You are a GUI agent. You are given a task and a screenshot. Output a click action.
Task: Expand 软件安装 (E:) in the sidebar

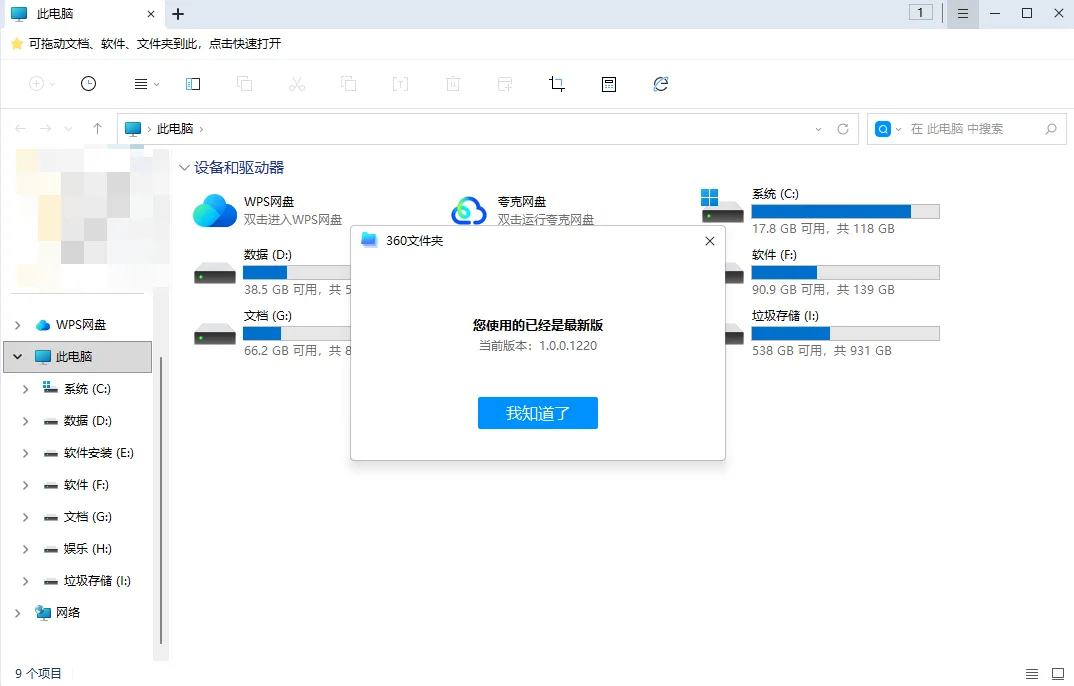(x=25, y=453)
